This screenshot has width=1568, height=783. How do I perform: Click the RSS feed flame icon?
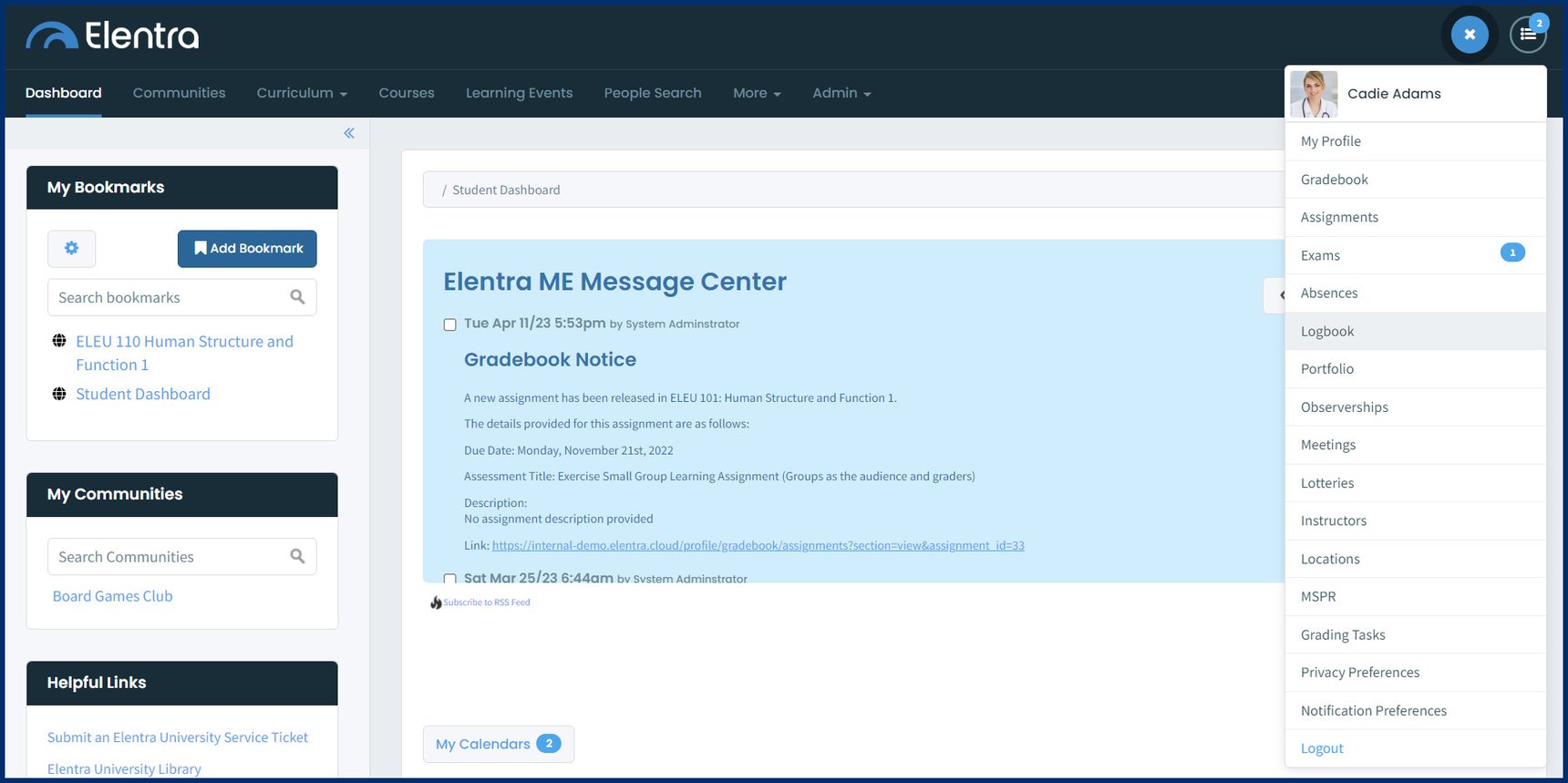coord(436,603)
